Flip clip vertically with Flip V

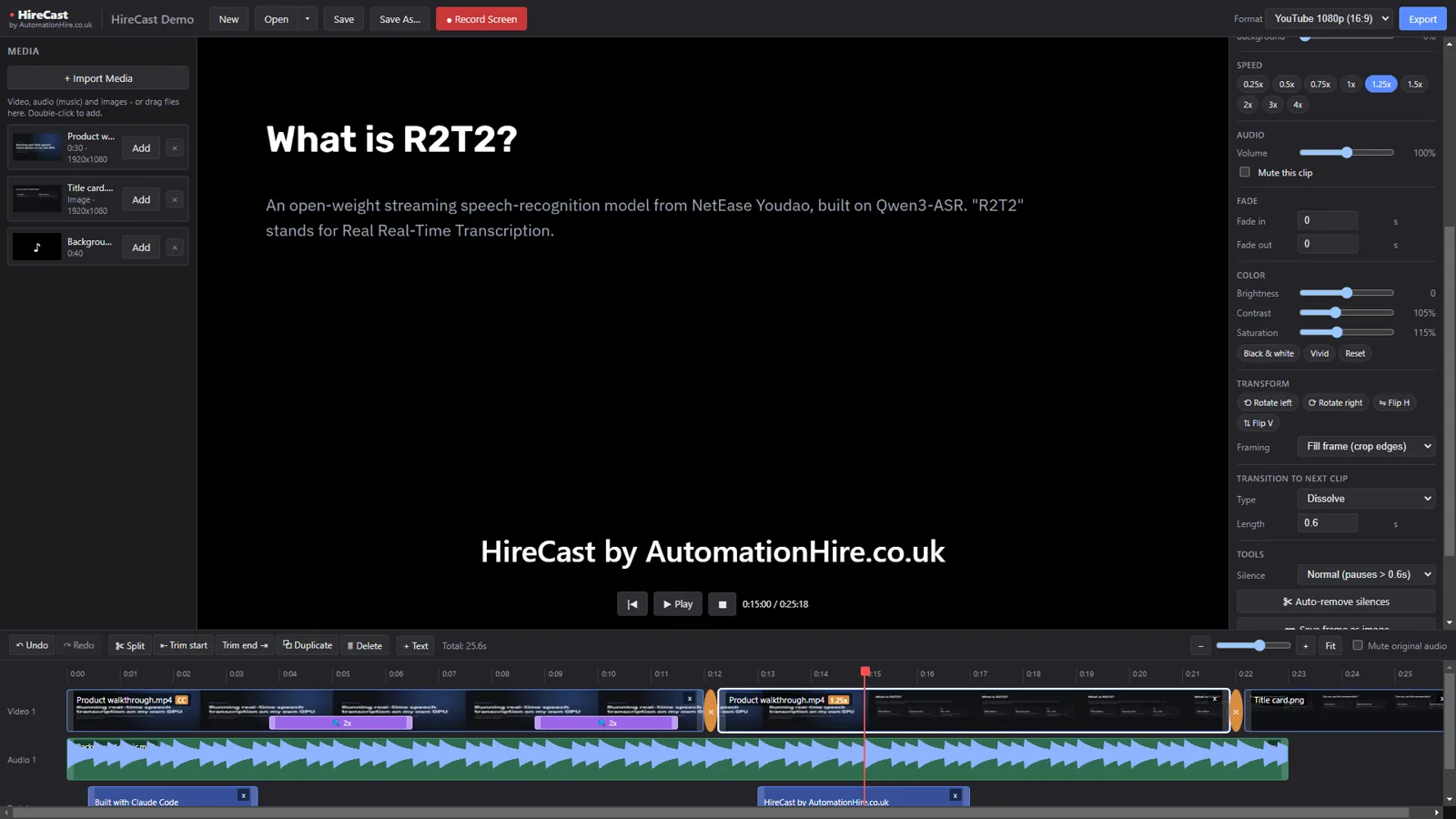[1259, 423]
